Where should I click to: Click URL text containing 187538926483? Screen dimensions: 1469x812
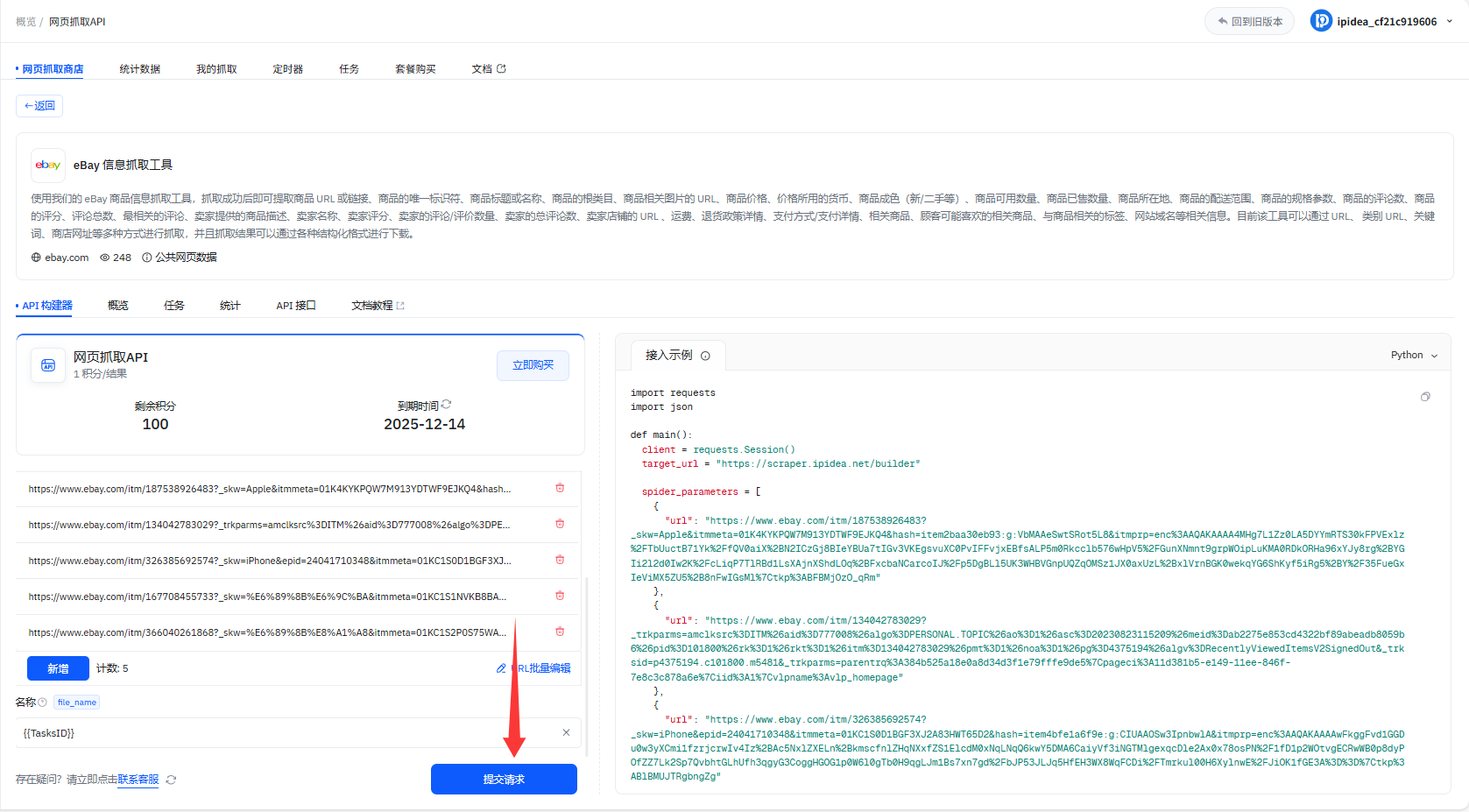[x=270, y=489]
